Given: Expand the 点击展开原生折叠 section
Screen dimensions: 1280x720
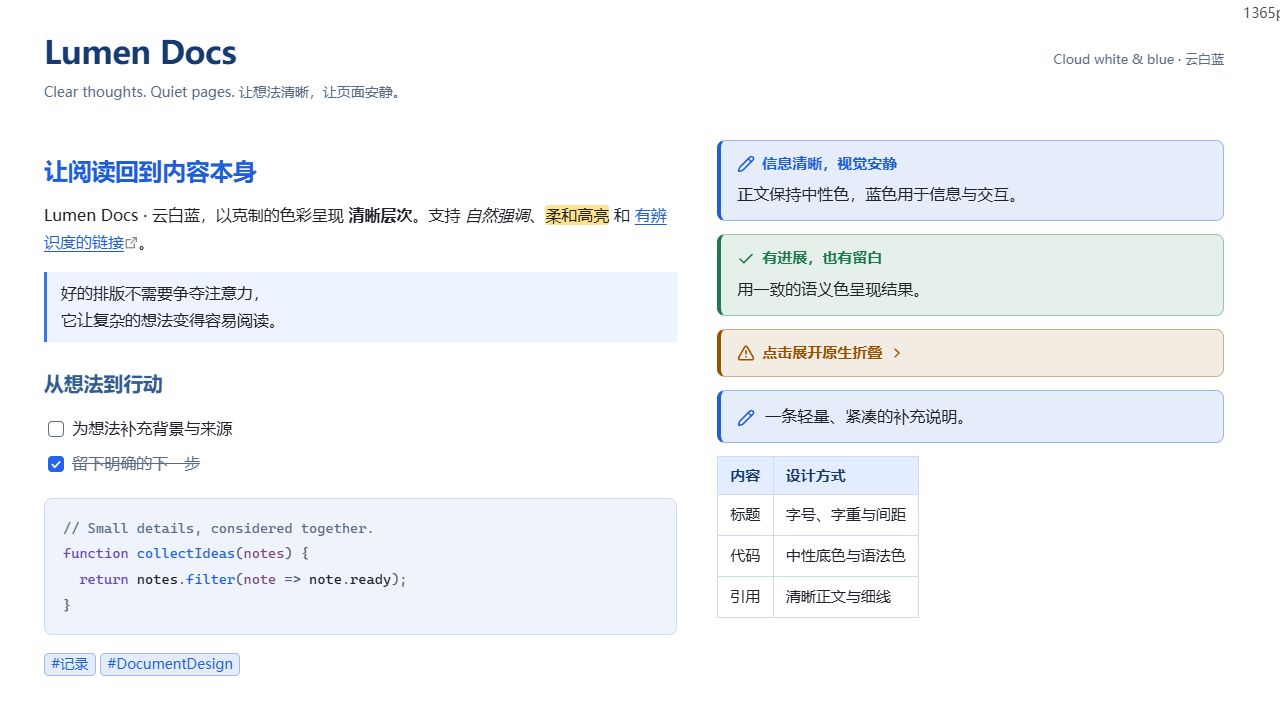Looking at the screenshot, I should pos(970,353).
